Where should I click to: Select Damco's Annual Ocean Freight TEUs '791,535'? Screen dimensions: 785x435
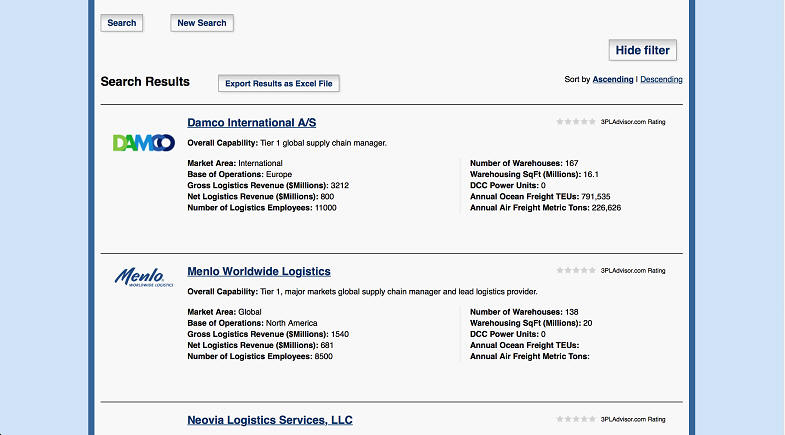[x=596, y=197]
